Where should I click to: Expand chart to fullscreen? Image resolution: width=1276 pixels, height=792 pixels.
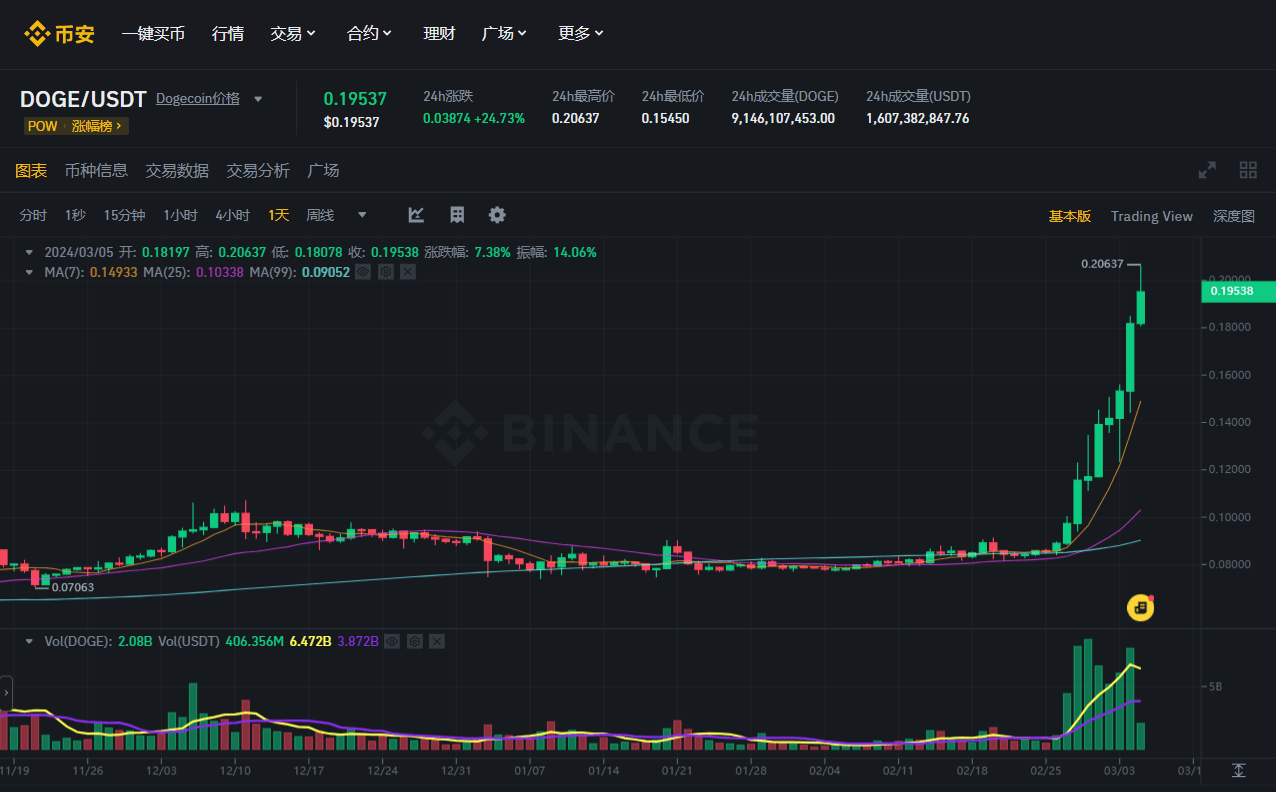[x=1208, y=170]
